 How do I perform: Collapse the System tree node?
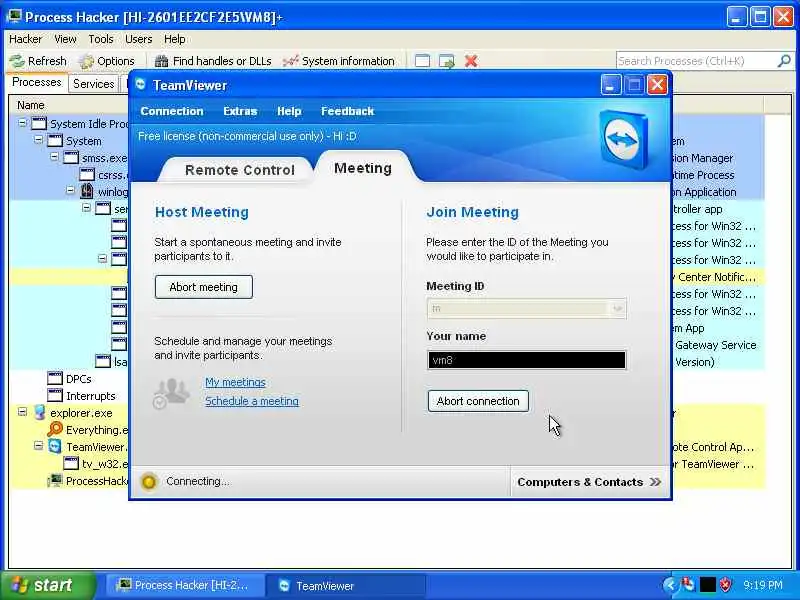tap(38, 139)
